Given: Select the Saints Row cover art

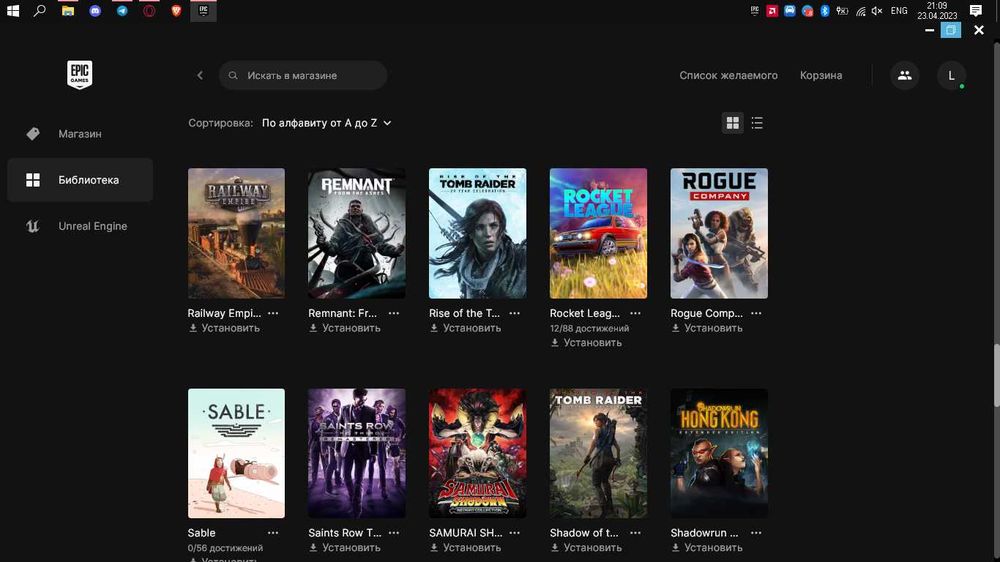Looking at the screenshot, I should point(357,453).
